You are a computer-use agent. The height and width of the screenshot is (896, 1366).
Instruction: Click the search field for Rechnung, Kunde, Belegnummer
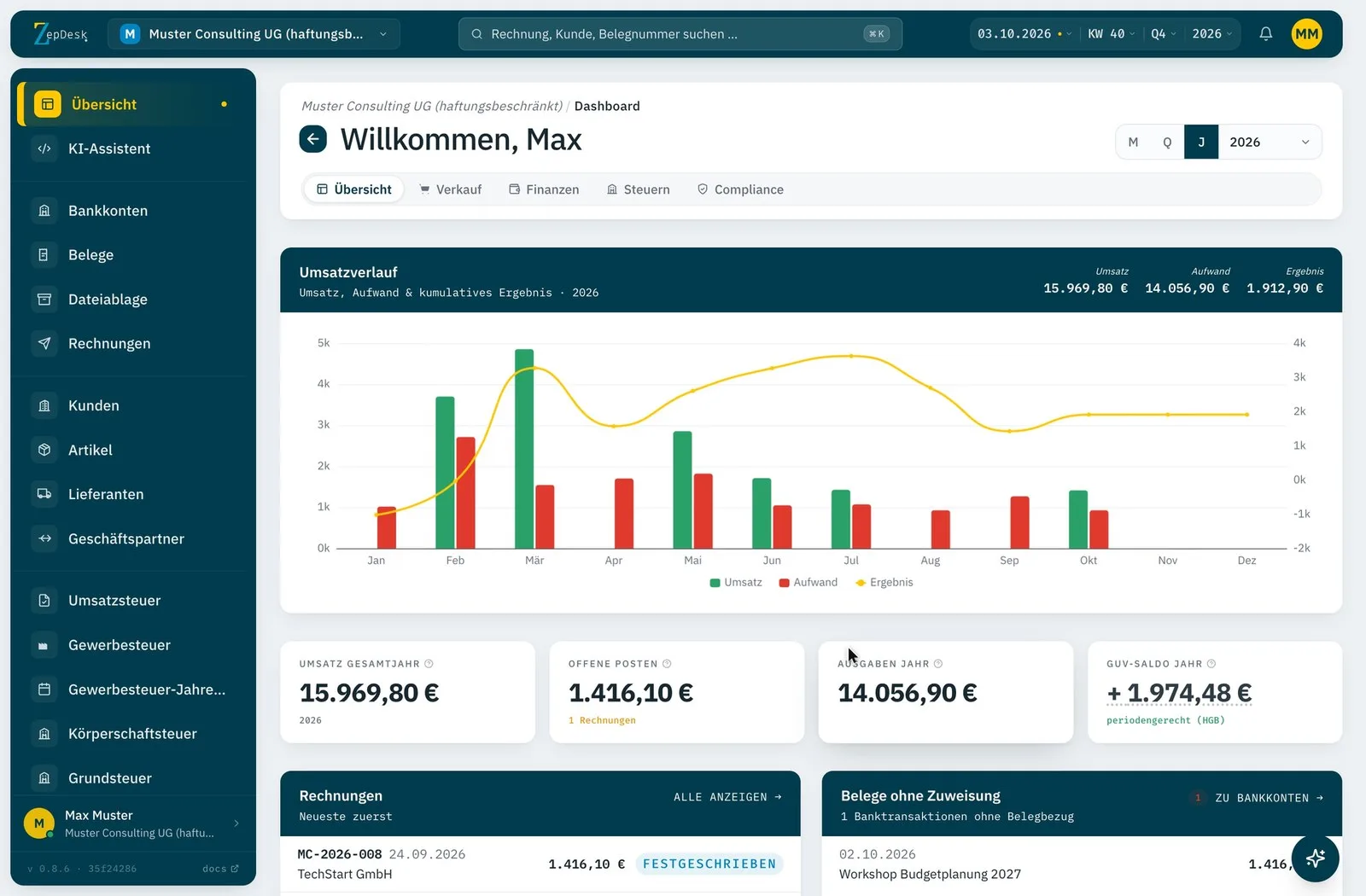click(x=680, y=34)
